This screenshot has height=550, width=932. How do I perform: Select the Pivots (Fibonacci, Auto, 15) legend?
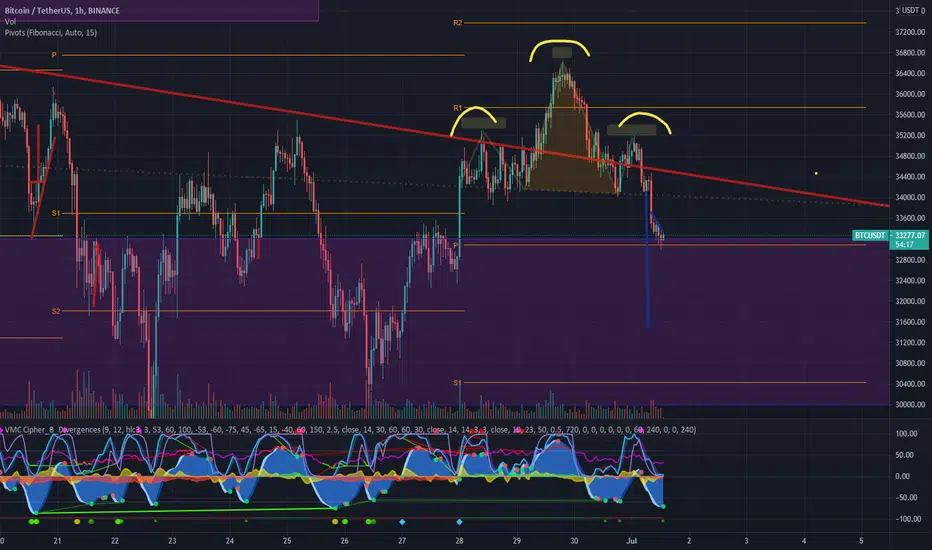click(51, 33)
